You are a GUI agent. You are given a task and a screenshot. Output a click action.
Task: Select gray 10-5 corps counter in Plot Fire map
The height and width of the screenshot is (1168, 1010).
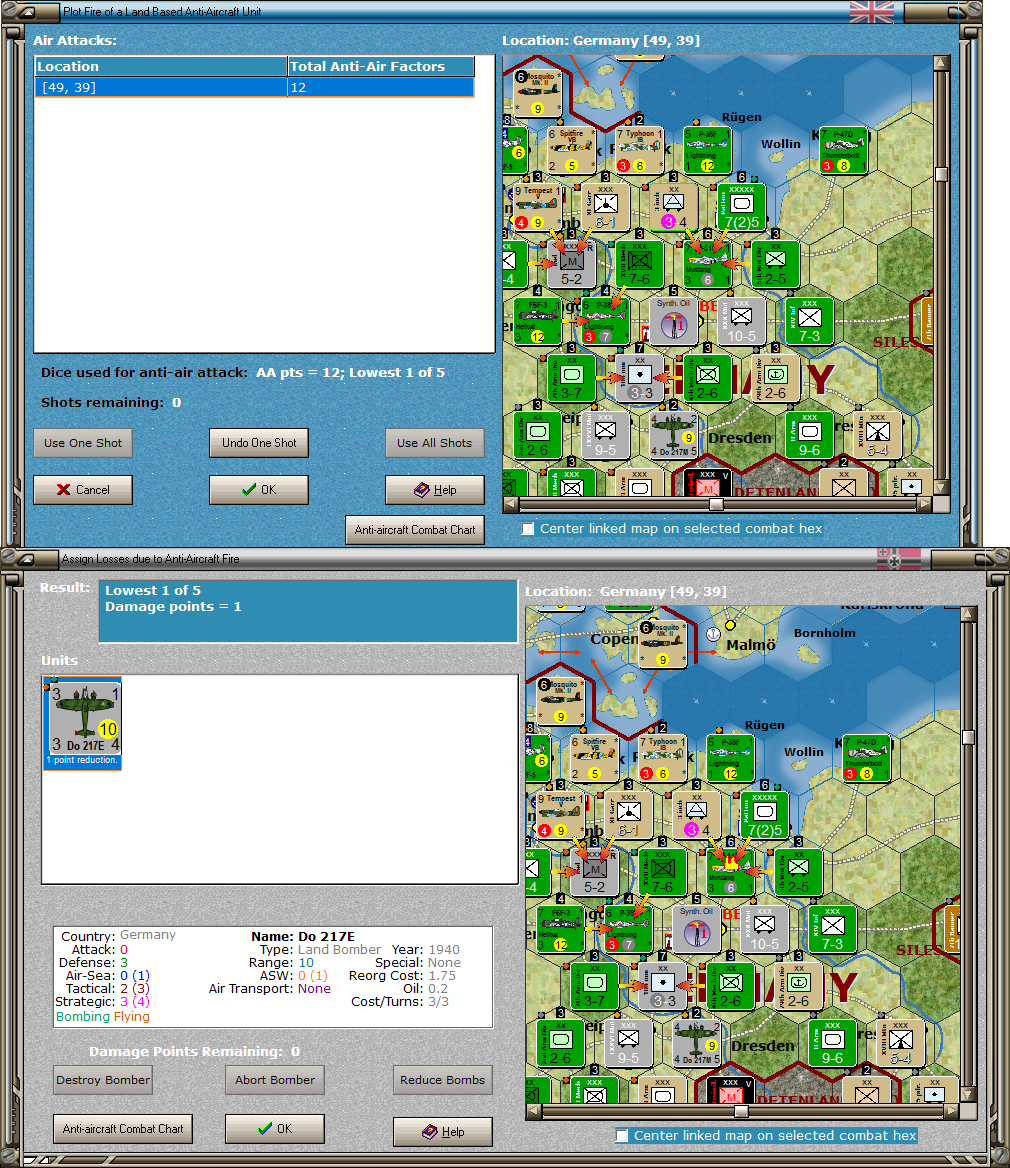point(741,321)
